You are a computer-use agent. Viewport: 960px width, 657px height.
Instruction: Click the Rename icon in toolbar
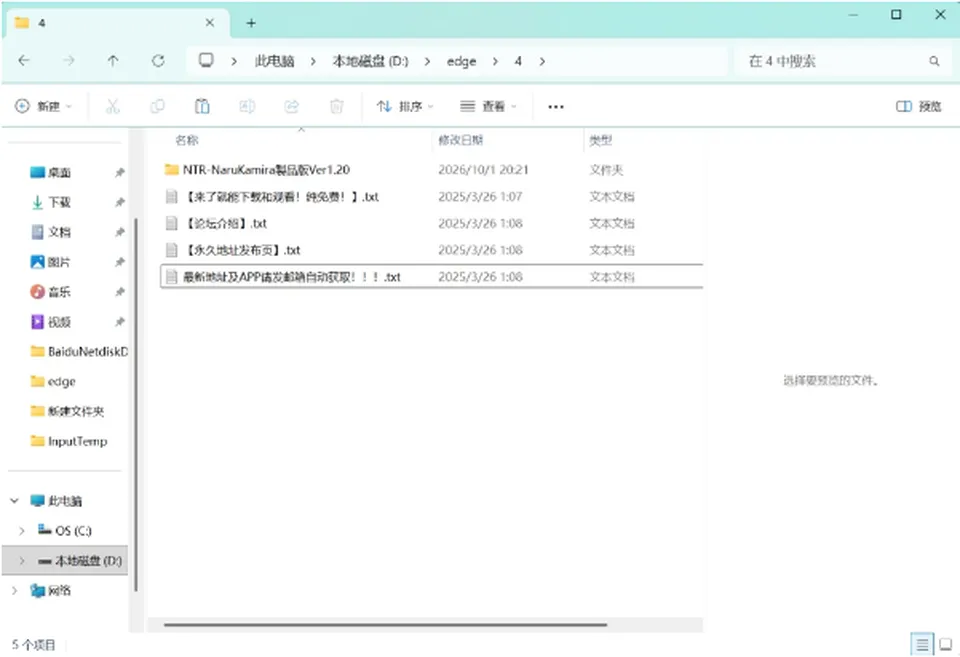point(247,107)
